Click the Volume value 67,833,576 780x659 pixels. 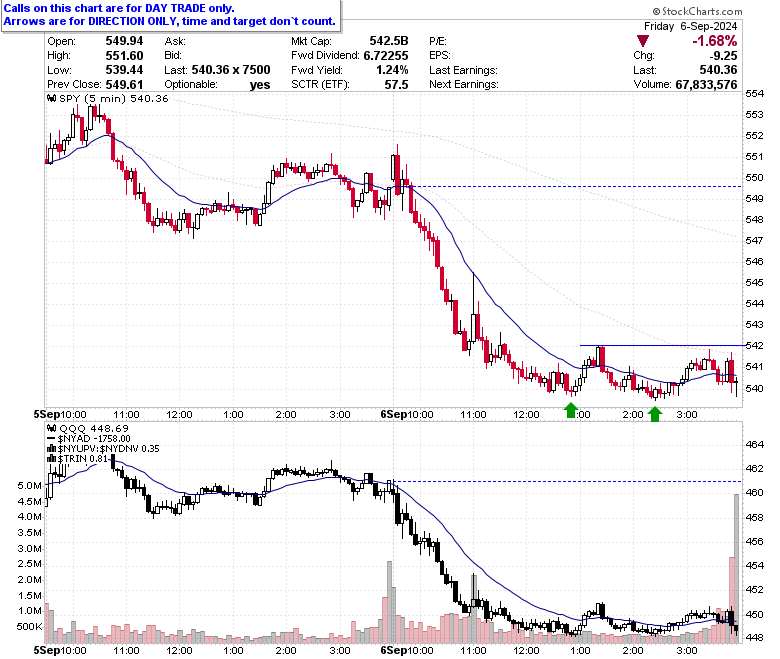[x=706, y=85]
